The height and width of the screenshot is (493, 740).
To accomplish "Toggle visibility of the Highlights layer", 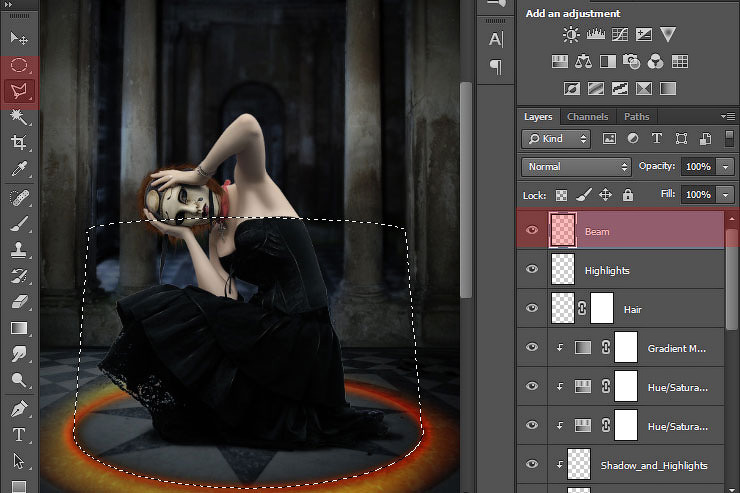I will coord(532,270).
